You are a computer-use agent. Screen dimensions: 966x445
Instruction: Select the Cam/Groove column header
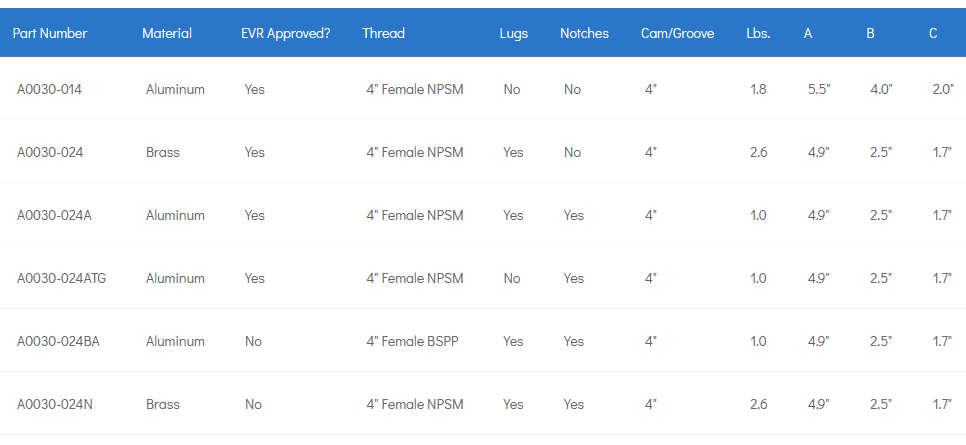[x=679, y=33]
